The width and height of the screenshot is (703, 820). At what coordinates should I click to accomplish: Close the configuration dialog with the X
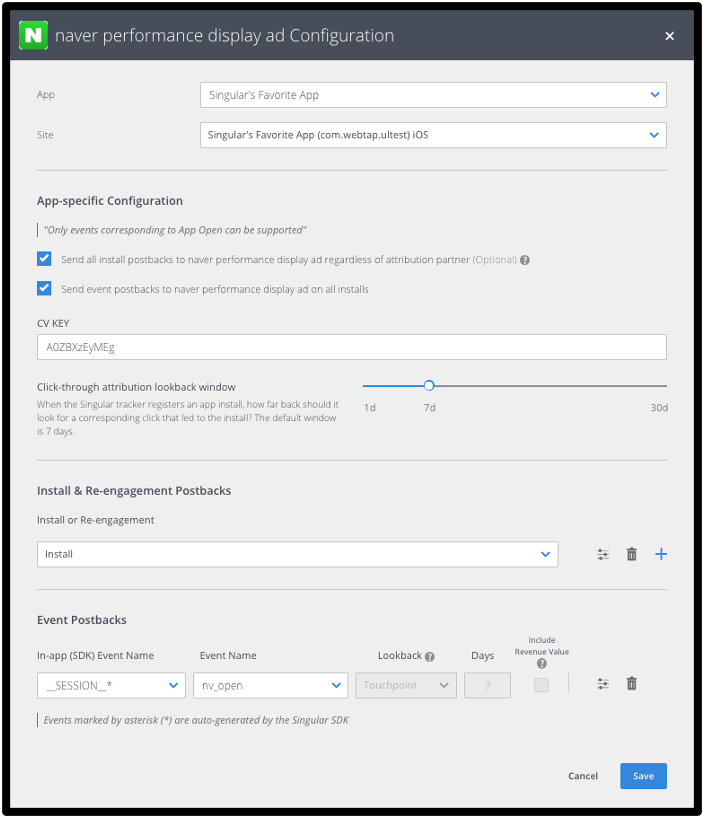(669, 36)
